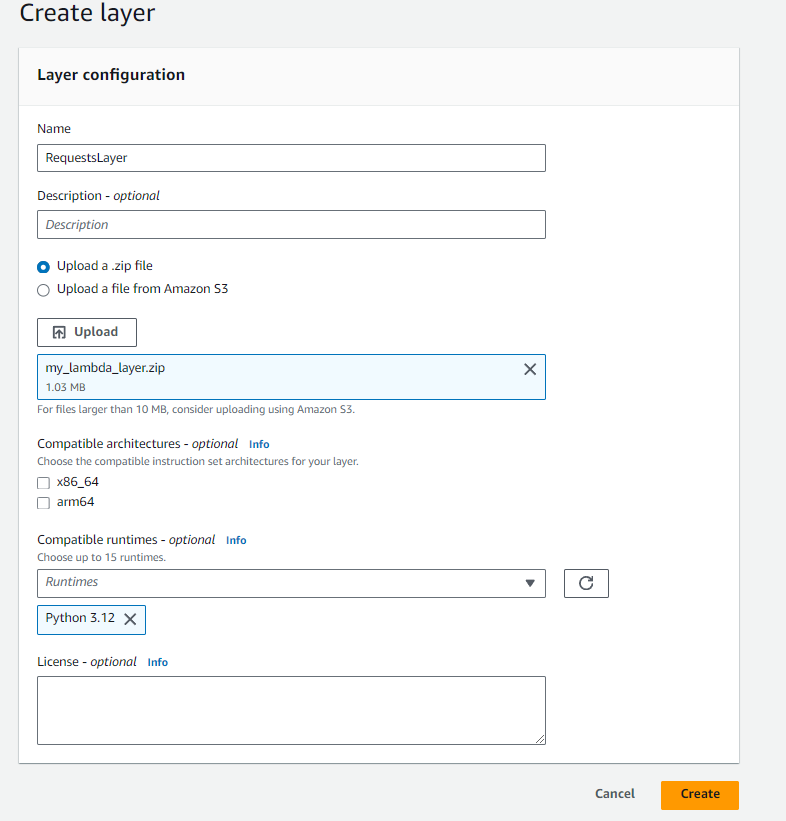Focus the Description text field
Image resolution: width=786 pixels, height=821 pixels.
click(x=291, y=225)
